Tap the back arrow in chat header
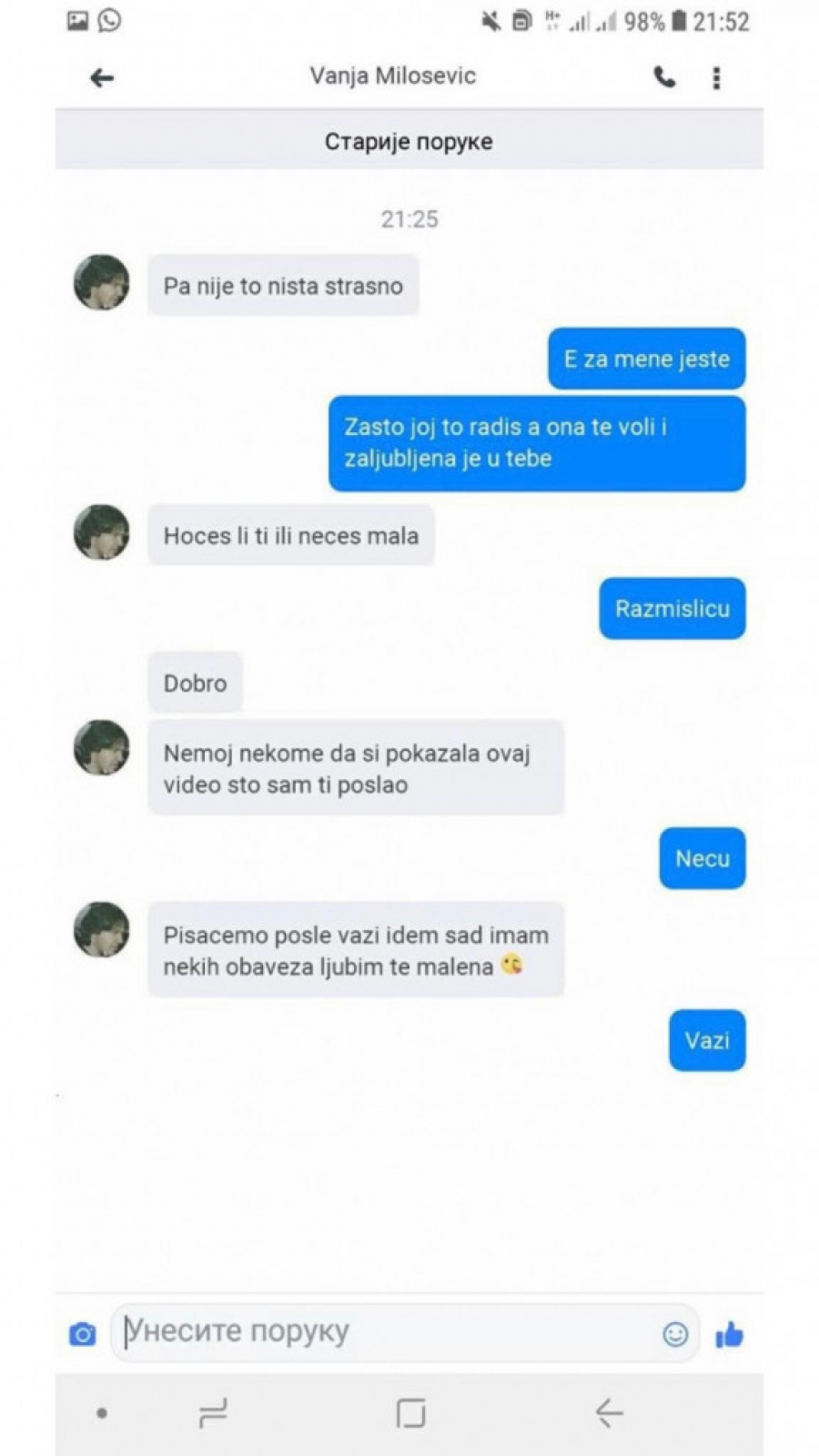Screen dimensions: 819x1456 point(102,78)
